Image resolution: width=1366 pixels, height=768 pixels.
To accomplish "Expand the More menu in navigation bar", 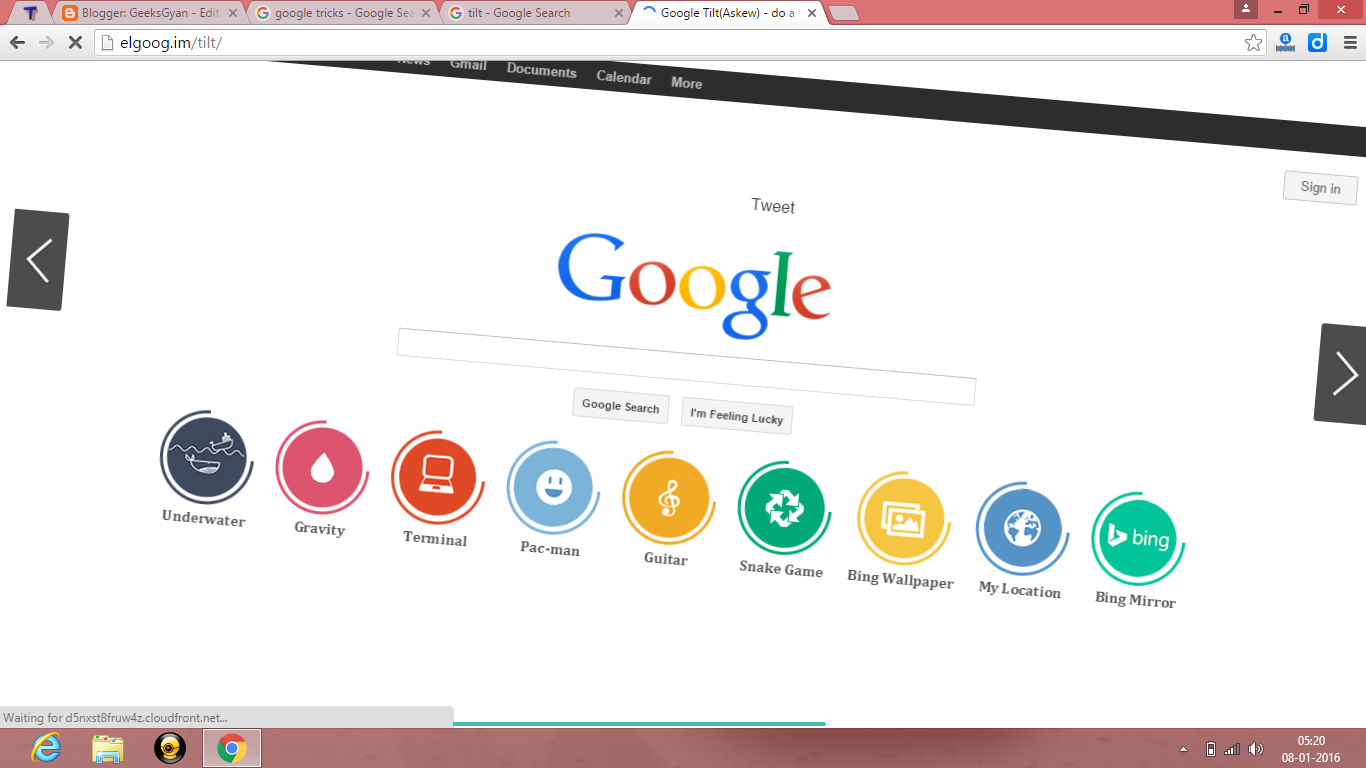I will (686, 83).
